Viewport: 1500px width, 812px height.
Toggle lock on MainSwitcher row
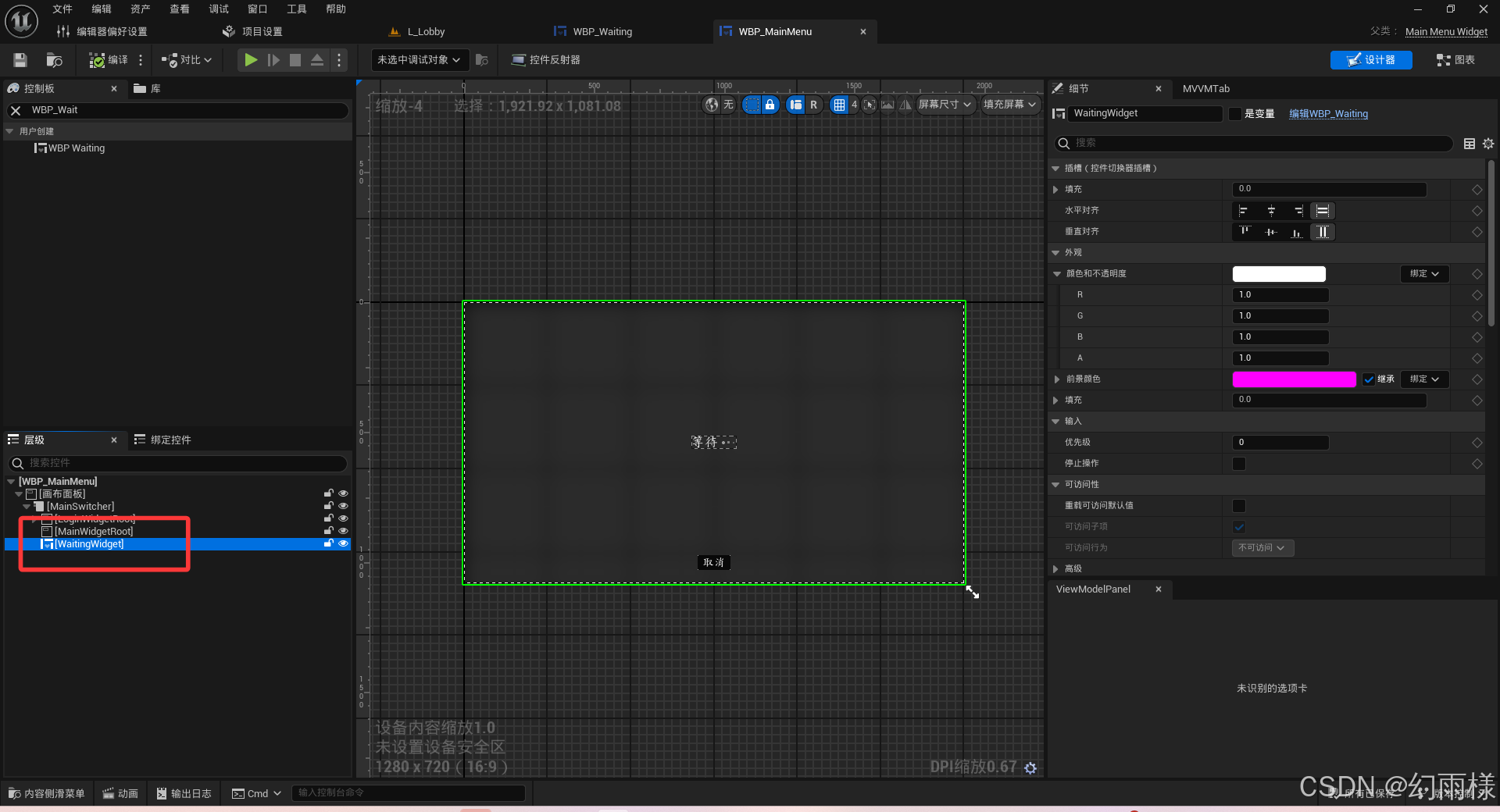329,506
